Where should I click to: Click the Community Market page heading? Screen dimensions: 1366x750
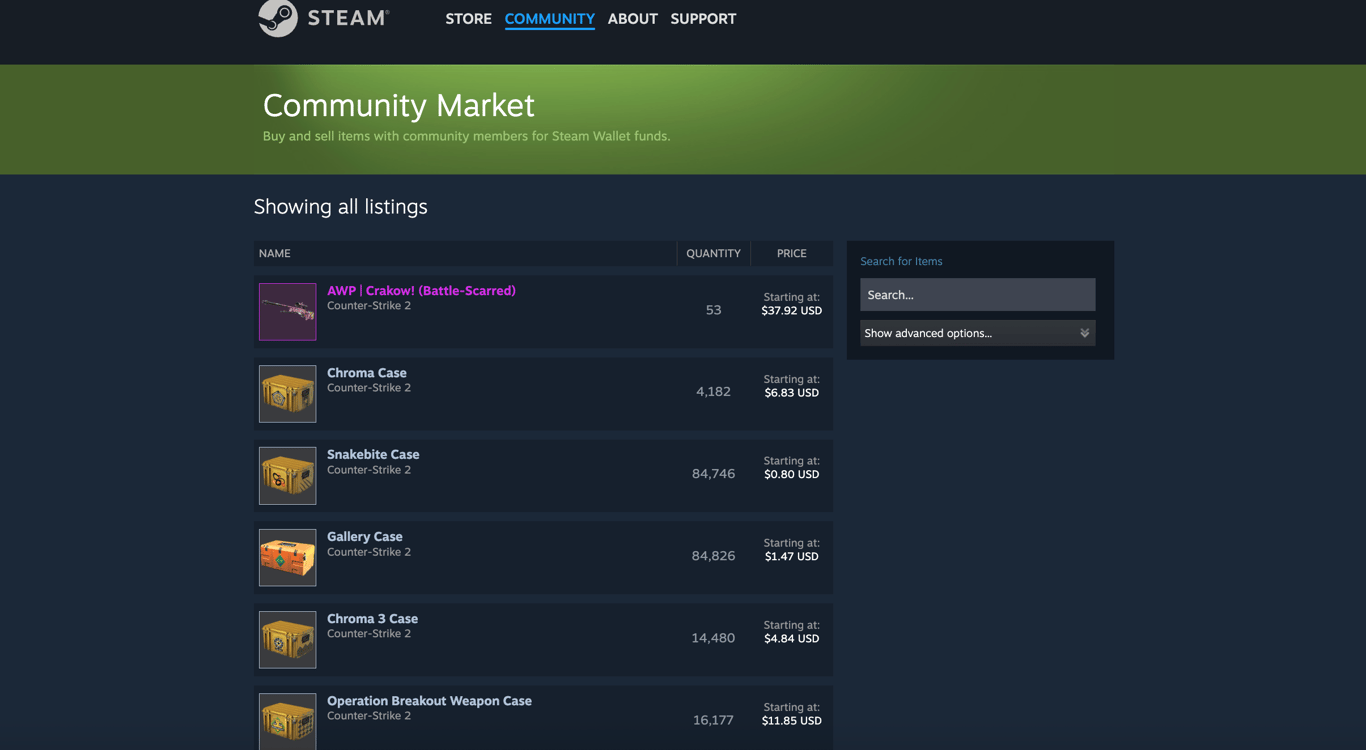click(x=398, y=105)
